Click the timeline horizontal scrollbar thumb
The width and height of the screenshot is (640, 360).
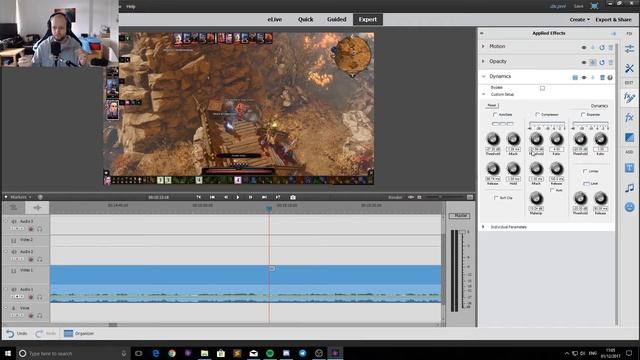113,325
